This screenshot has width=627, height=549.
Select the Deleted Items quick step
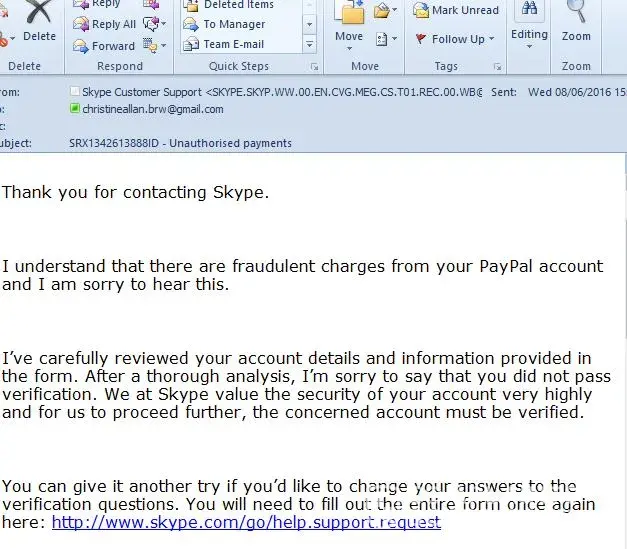[238, 5]
